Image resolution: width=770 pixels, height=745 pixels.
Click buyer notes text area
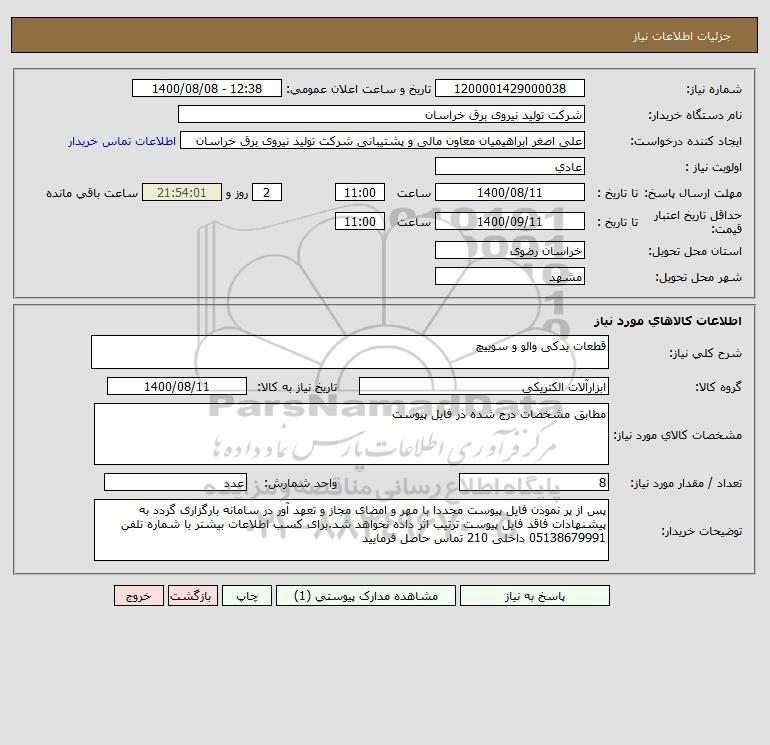point(351,530)
